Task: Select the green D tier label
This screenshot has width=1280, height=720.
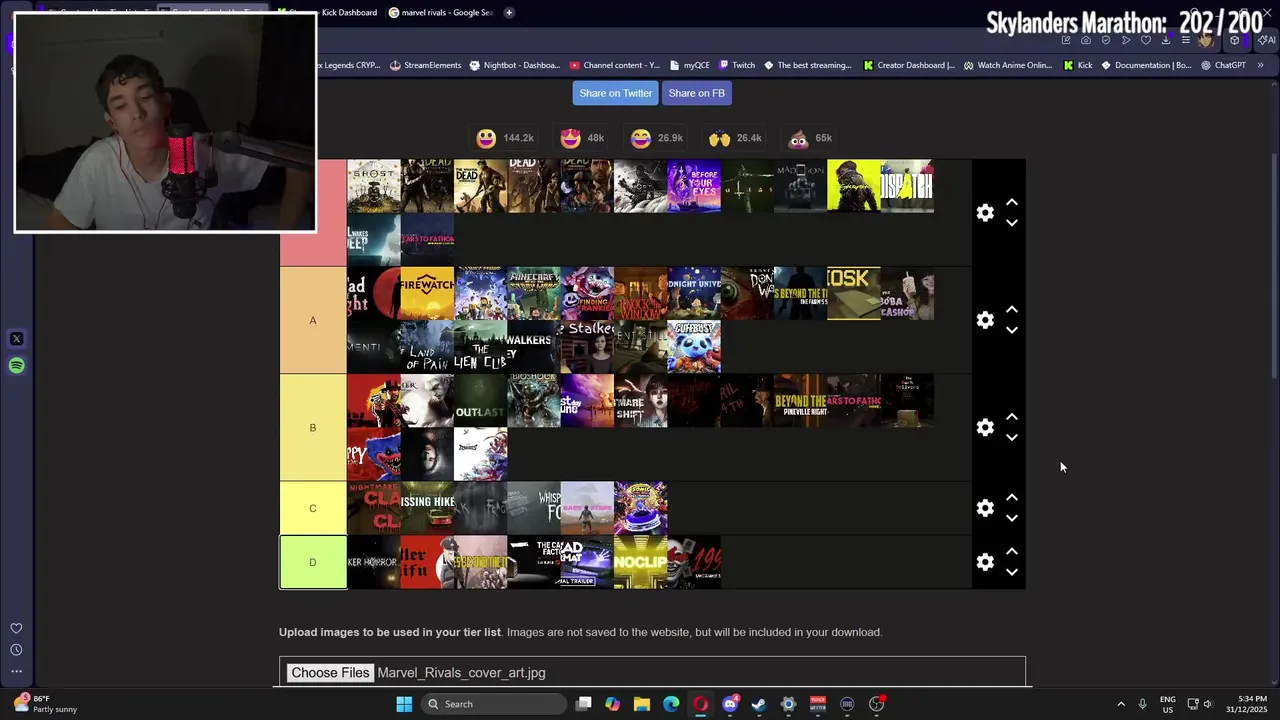Action: [x=313, y=562]
